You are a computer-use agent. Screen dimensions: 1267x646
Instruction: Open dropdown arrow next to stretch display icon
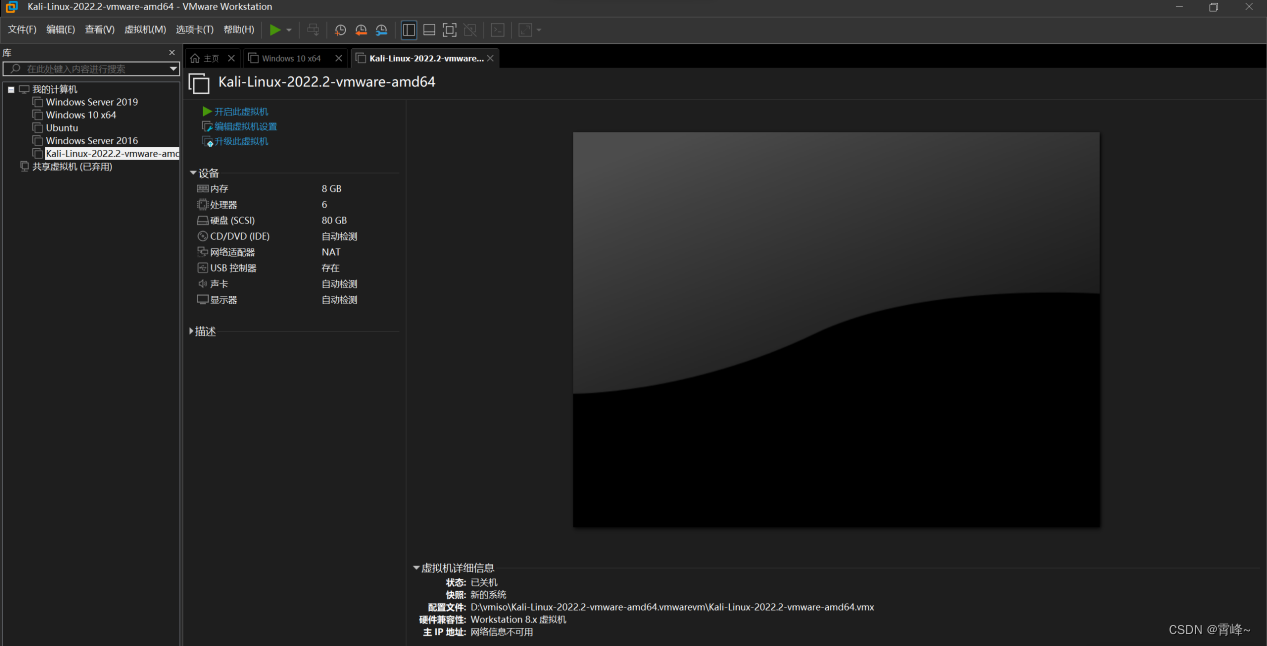(x=539, y=30)
